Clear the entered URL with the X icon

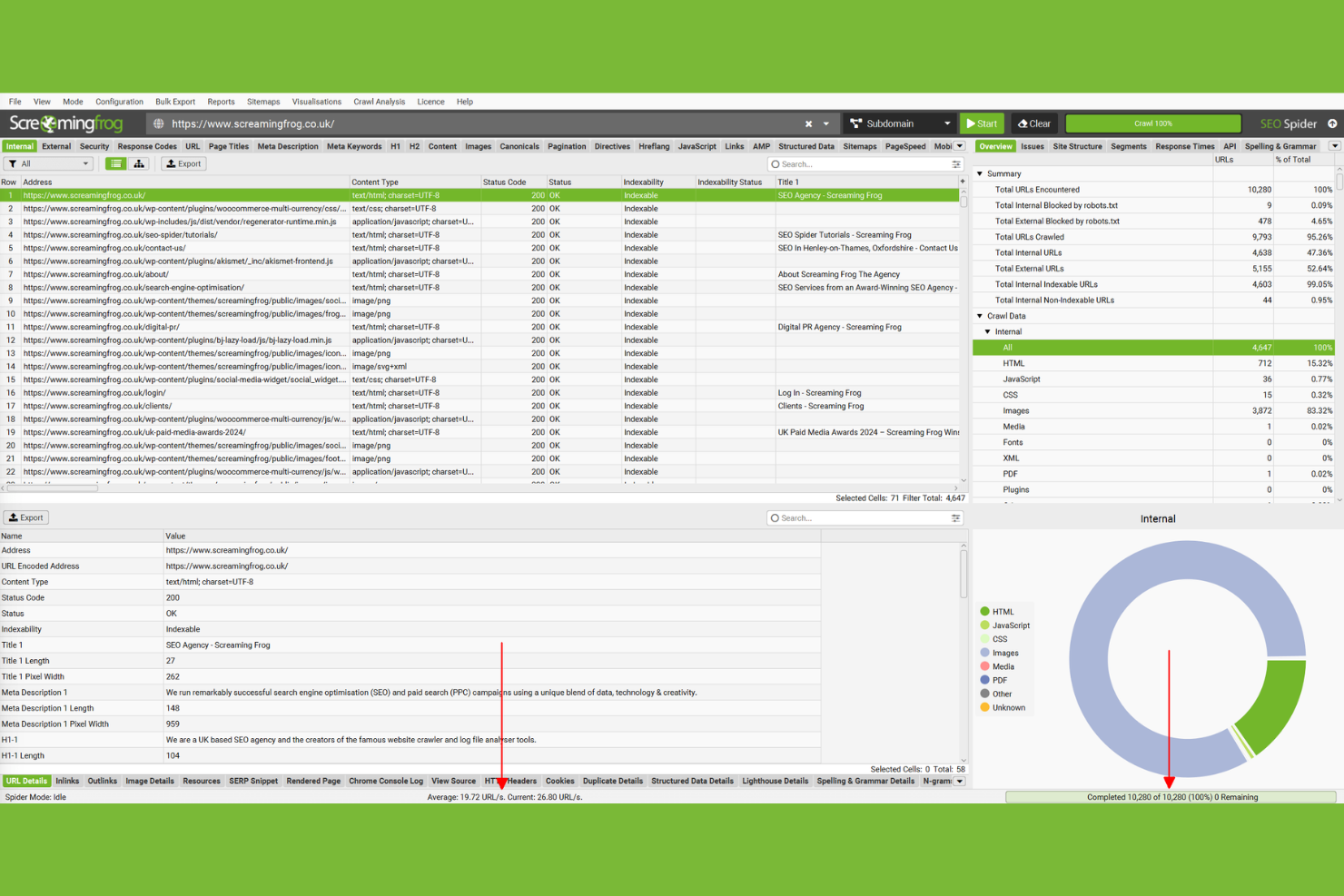point(808,123)
